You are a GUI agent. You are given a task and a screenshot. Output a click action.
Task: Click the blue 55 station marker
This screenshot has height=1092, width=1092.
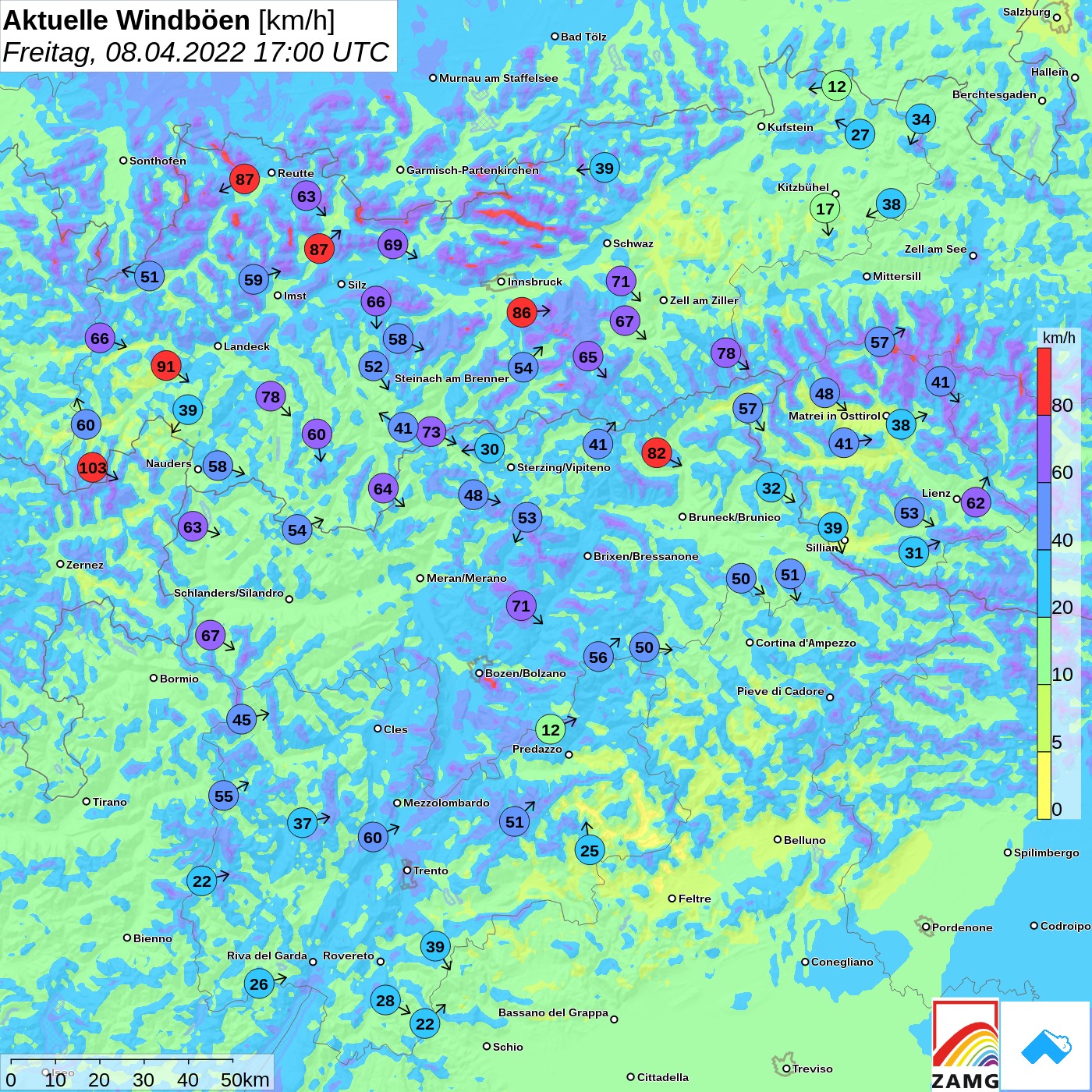pyautogui.click(x=224, y=796)
